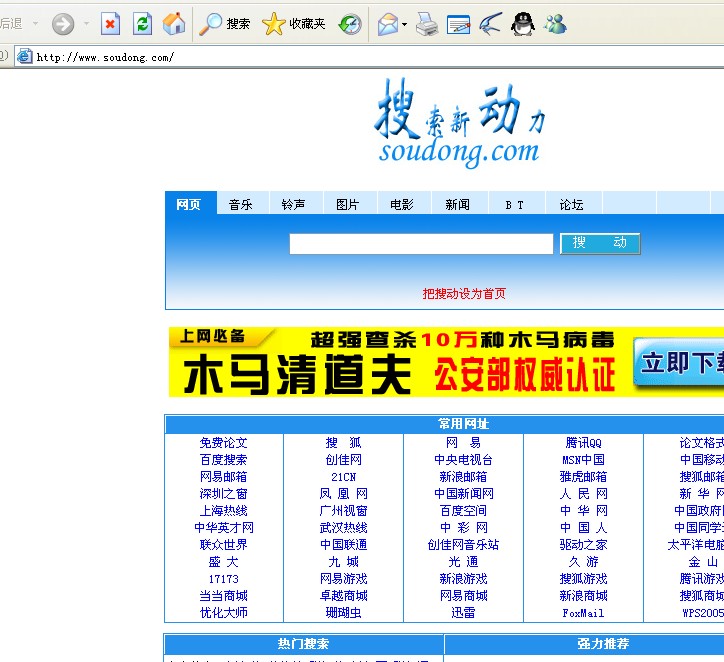This screenshot has width=724, height=662.
Task: Switch to the 论坛 tab
Action: click(x=572, y=204)
